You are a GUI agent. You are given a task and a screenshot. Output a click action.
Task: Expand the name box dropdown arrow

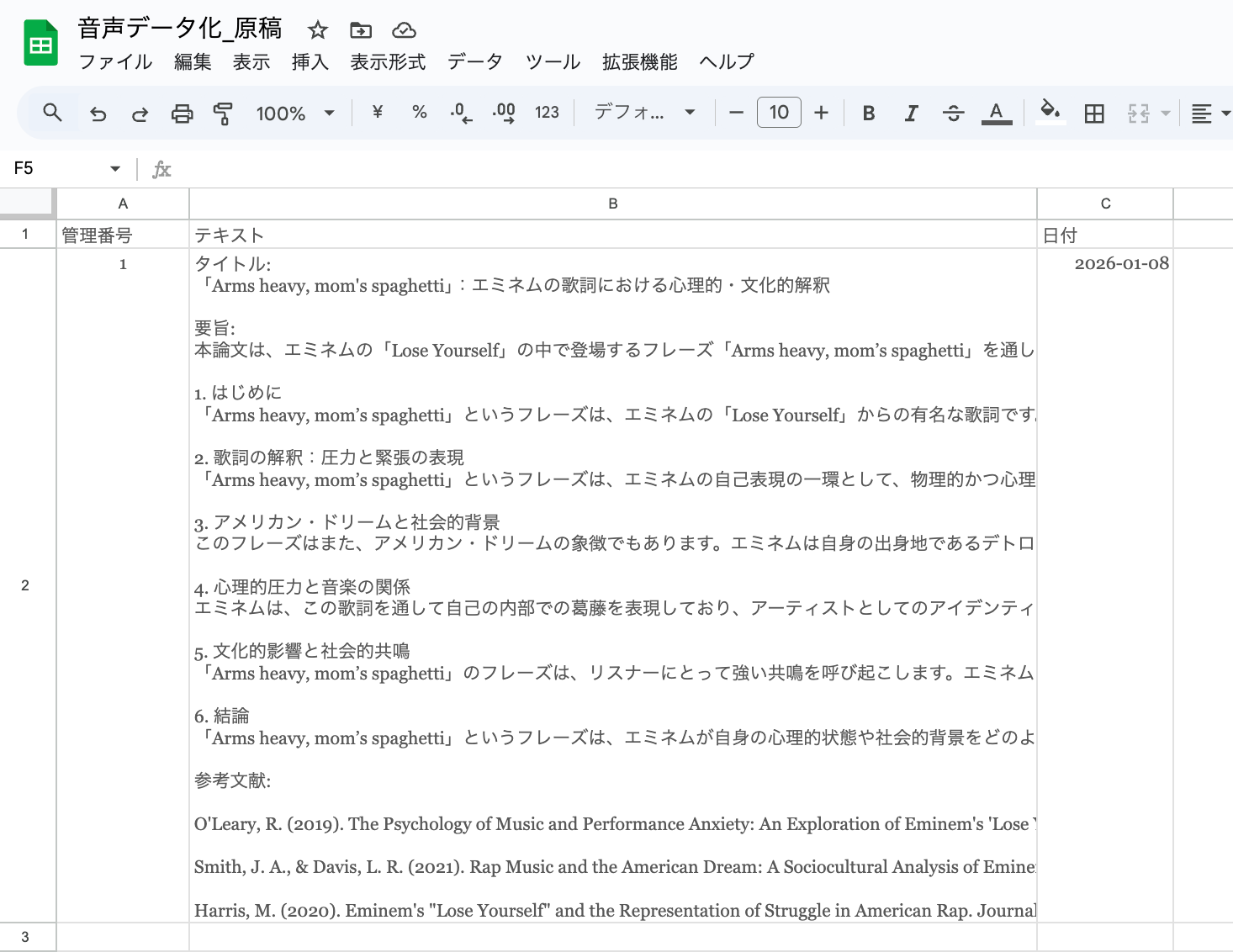[115, 169]
